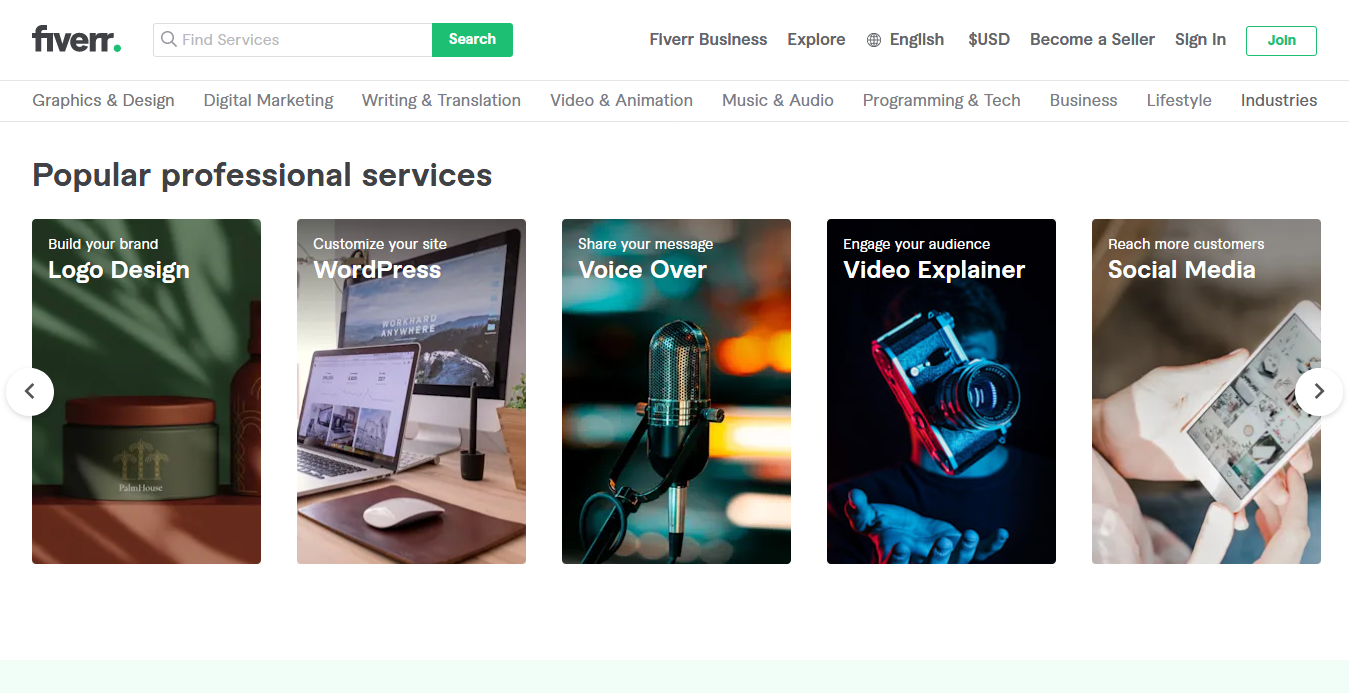Open Graphics & Design category
This screenshot has height=693, width=1349.
point(103,100)
